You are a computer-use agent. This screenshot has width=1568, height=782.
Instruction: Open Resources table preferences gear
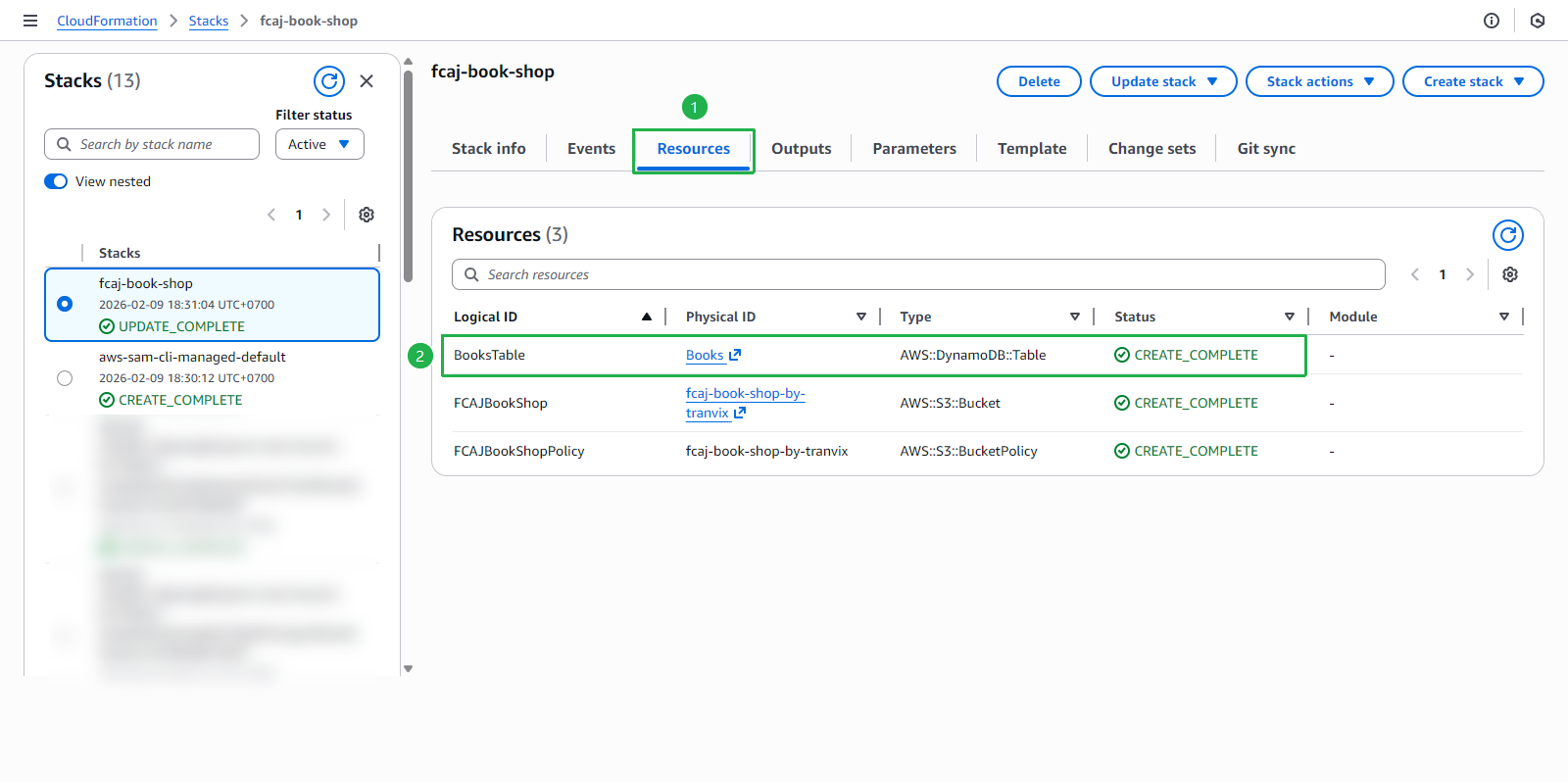(x=1510, y=274)
